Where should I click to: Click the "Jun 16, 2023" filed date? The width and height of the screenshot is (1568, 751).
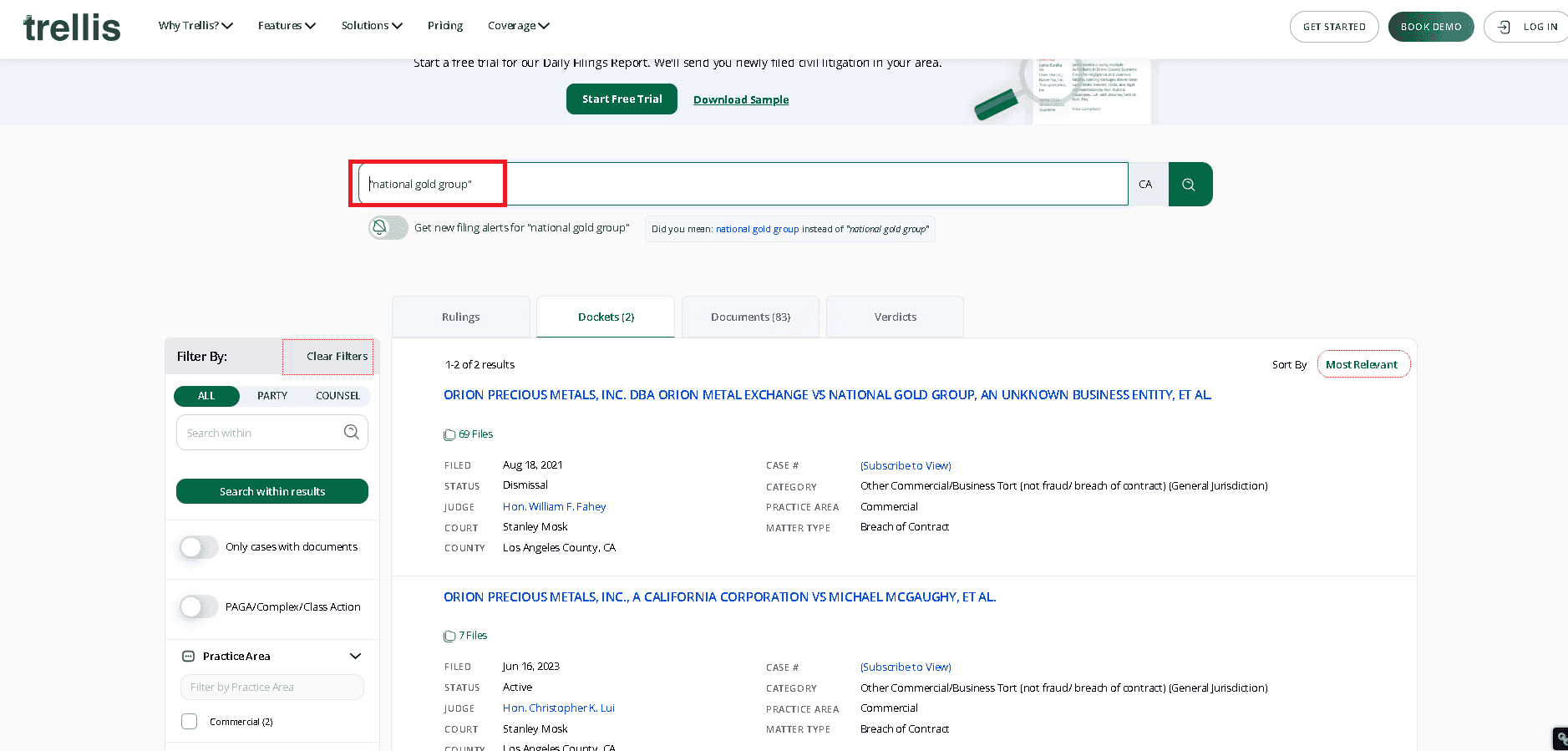[530, 667]
